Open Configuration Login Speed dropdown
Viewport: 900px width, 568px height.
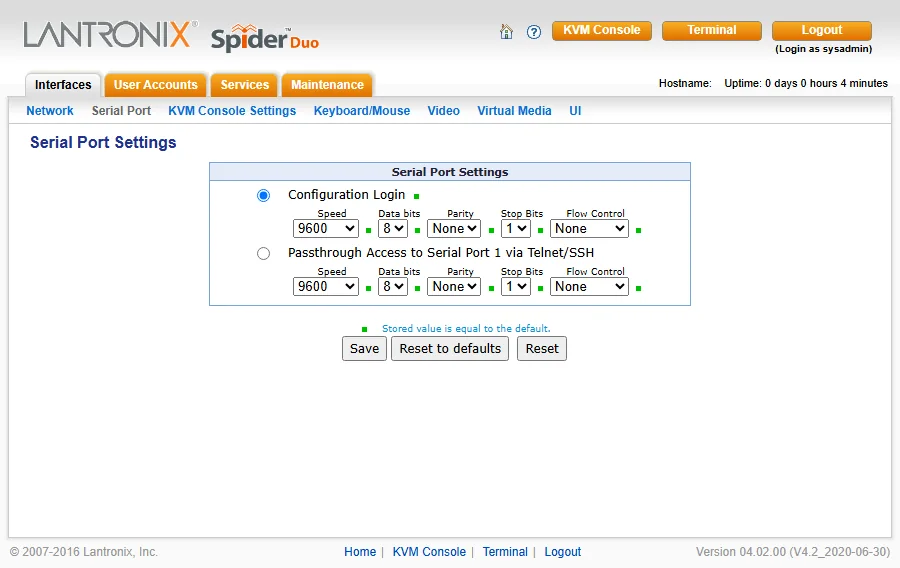click(326, 228)
